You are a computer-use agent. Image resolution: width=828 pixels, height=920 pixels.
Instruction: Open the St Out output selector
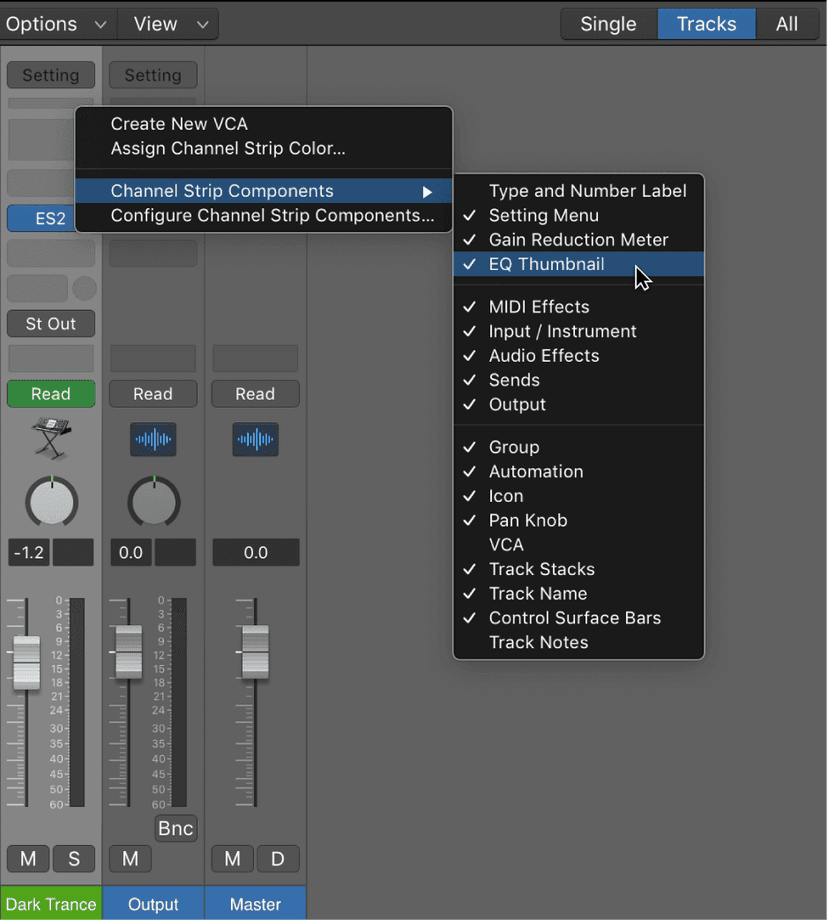pyautogui.click(x=51, y=324)
